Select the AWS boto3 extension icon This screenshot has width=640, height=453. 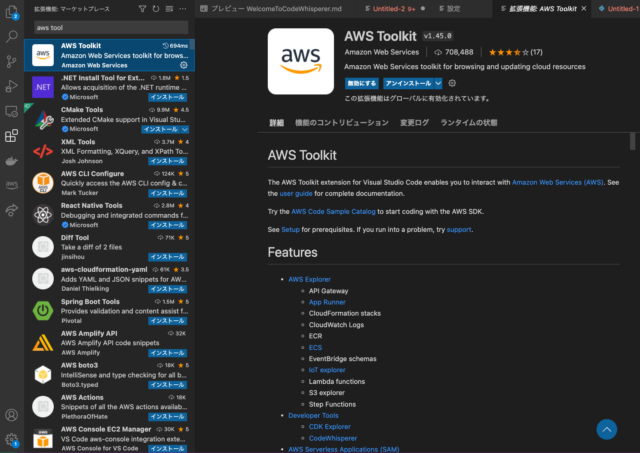(x=43, y=375)
